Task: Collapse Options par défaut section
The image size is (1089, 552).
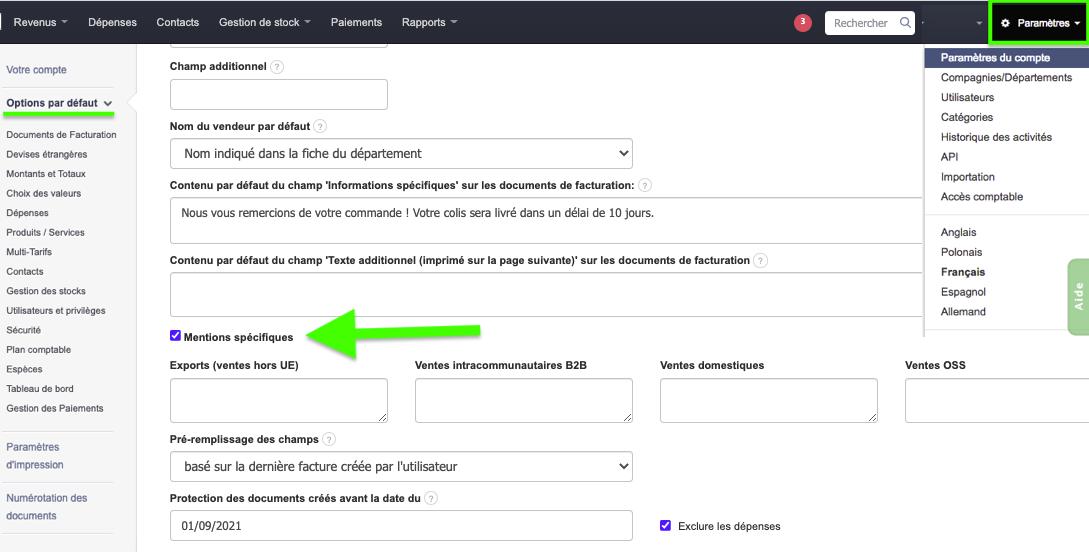Action: click(x=59, y=103)
